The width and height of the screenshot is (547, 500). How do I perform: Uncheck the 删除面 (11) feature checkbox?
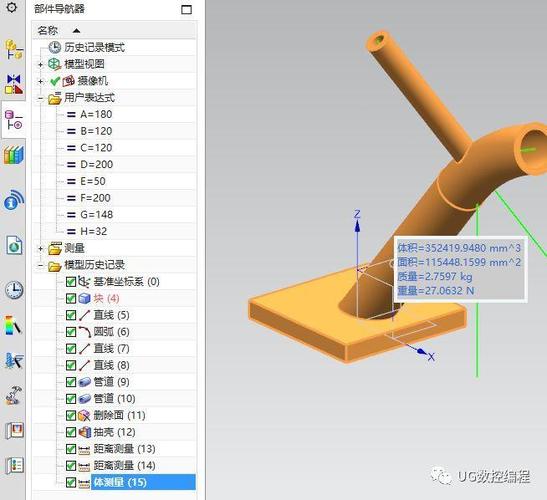(71, 416)
